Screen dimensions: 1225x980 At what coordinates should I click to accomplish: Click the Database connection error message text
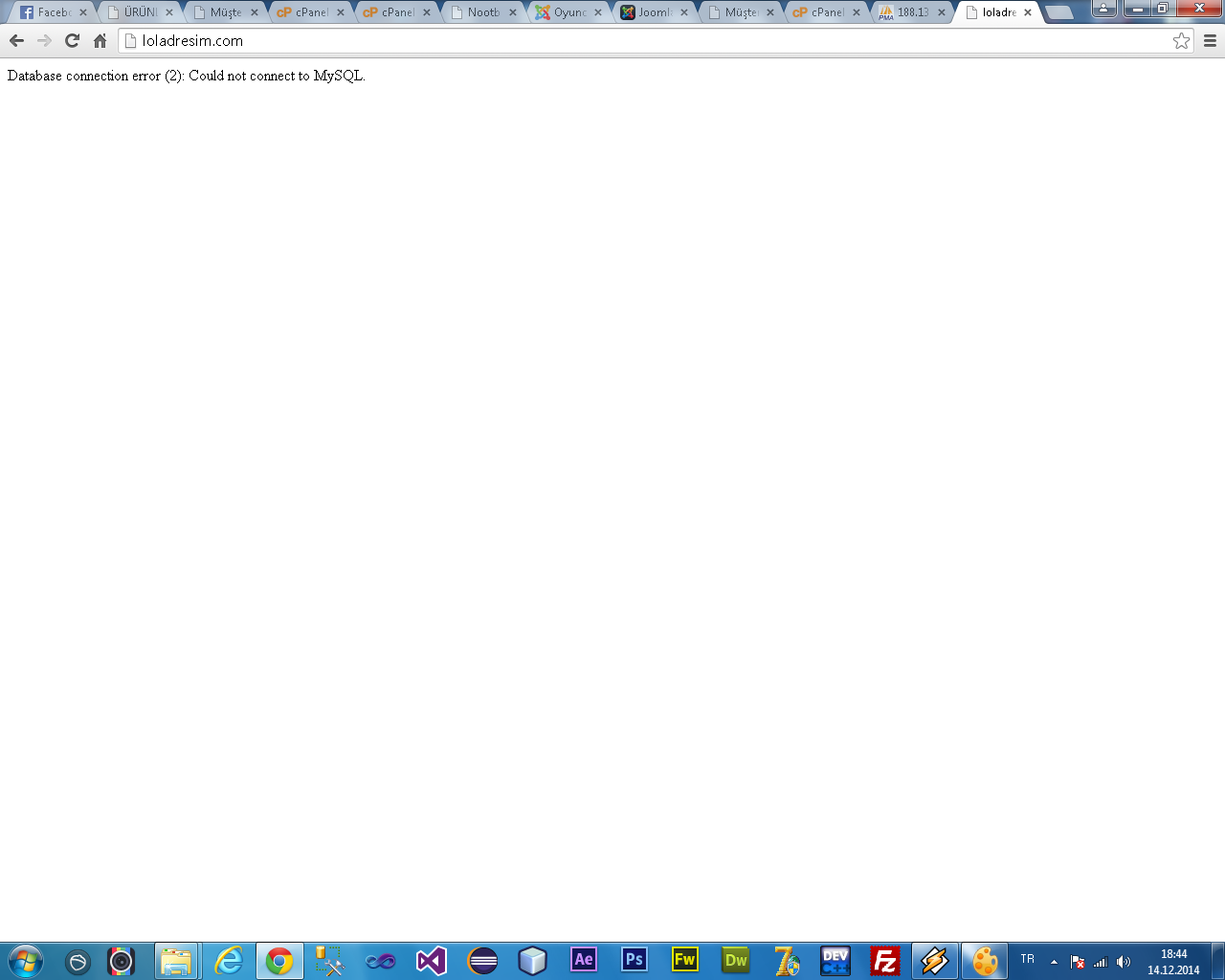186,76
